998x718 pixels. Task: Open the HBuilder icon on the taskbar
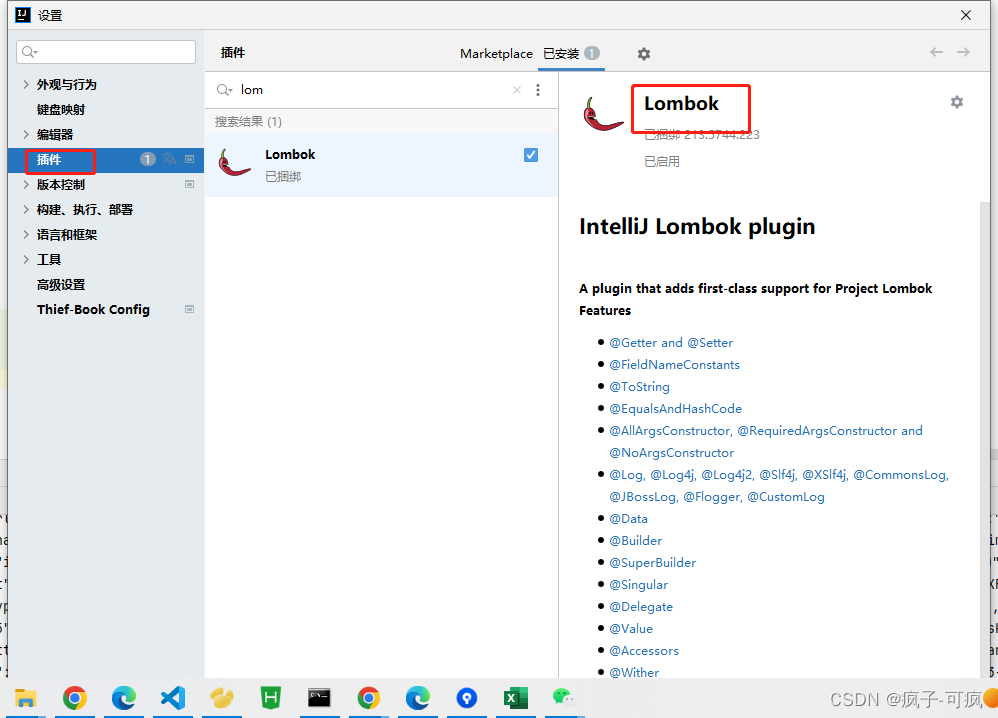coord(271,698)
